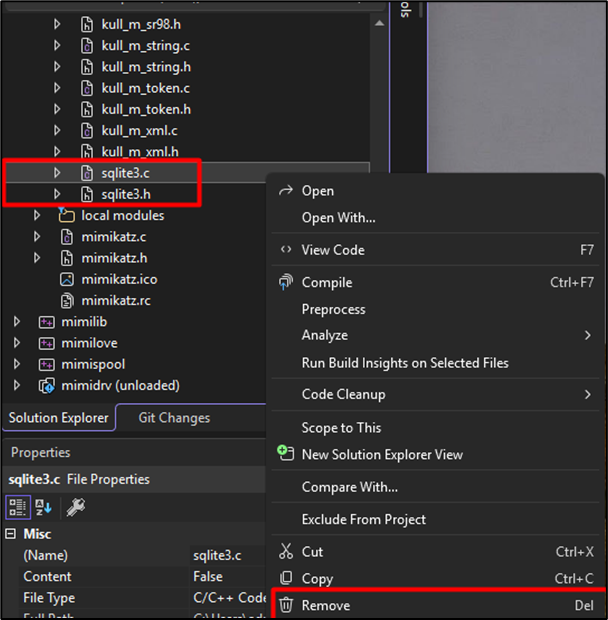This screenshot has width=608, height=620.
Task: Switch to the Solution Explorer tab
Action: point(59,418)
